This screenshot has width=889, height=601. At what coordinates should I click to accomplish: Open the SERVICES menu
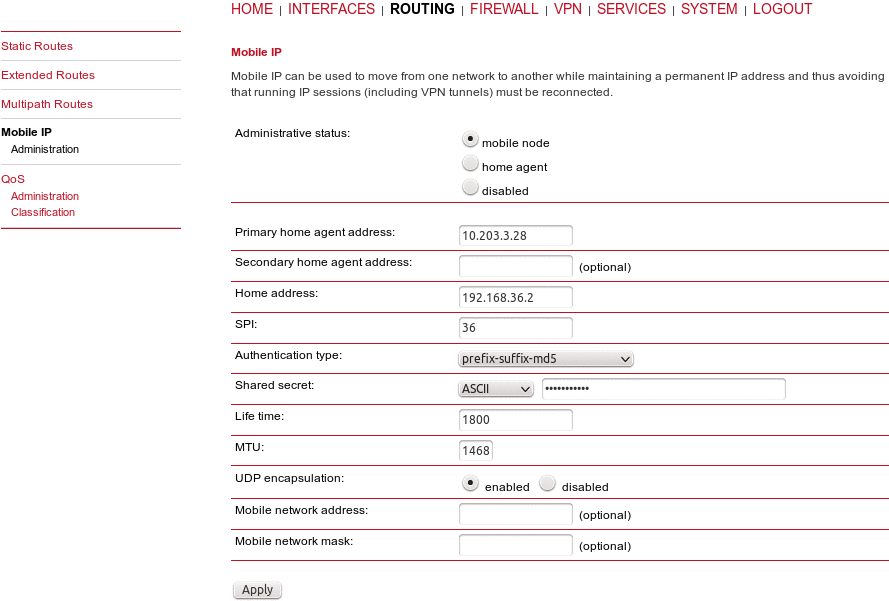click(631, 9)
